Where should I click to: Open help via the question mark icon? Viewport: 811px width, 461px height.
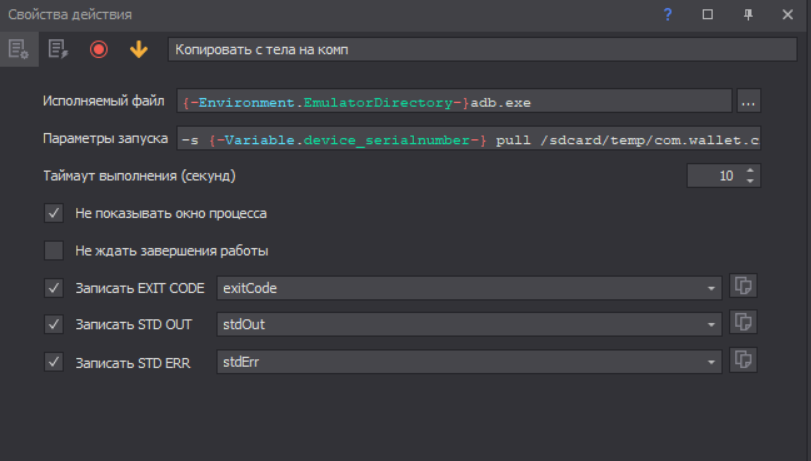click(668, 14)
